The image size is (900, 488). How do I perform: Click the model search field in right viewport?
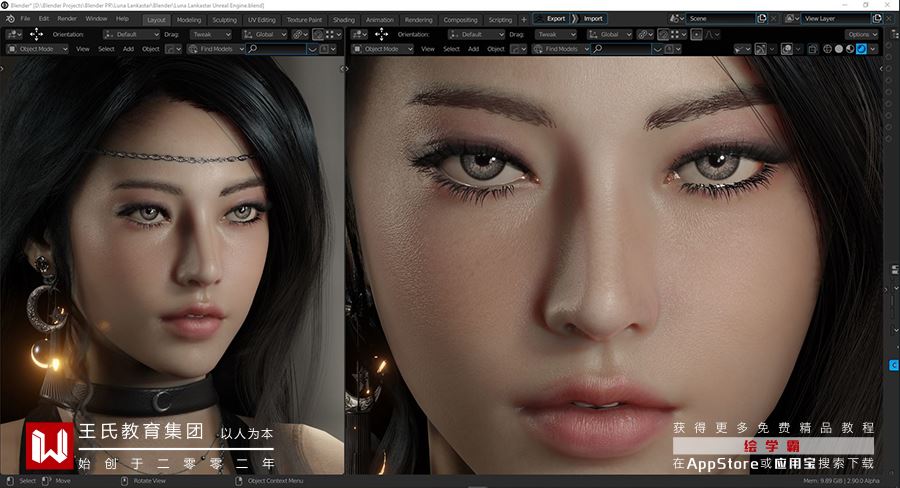(621, 49)
